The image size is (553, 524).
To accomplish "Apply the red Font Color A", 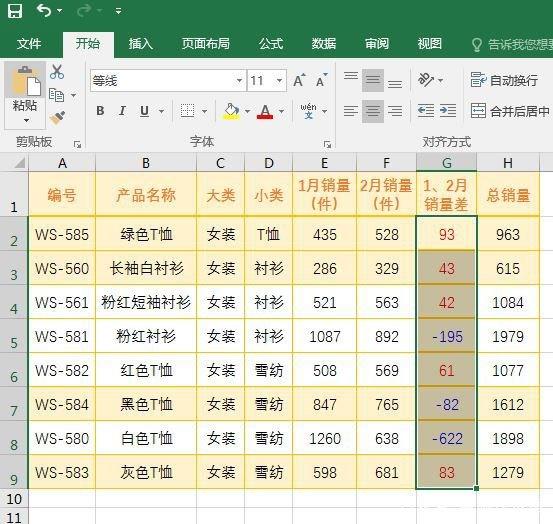I will pos(265,111).
